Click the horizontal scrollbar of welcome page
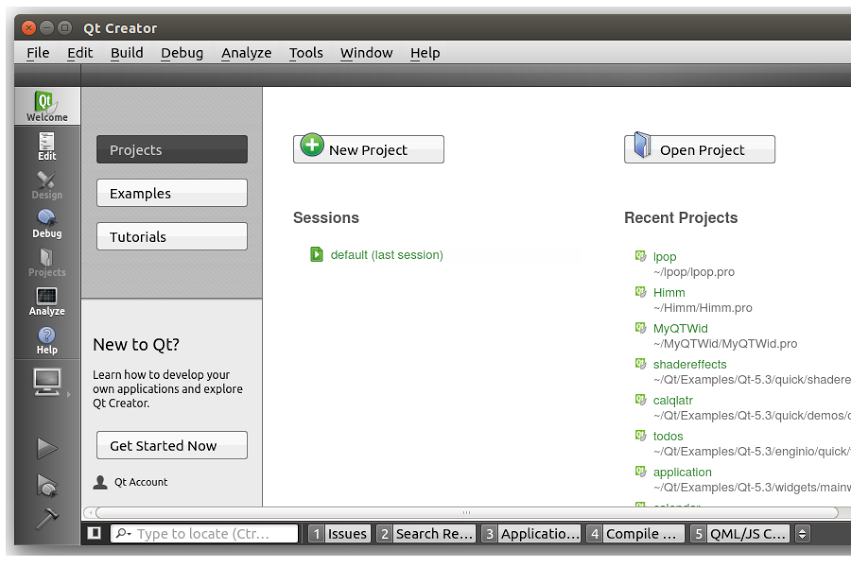The height and width of the screenshot is (567, 851). (467, 512)
